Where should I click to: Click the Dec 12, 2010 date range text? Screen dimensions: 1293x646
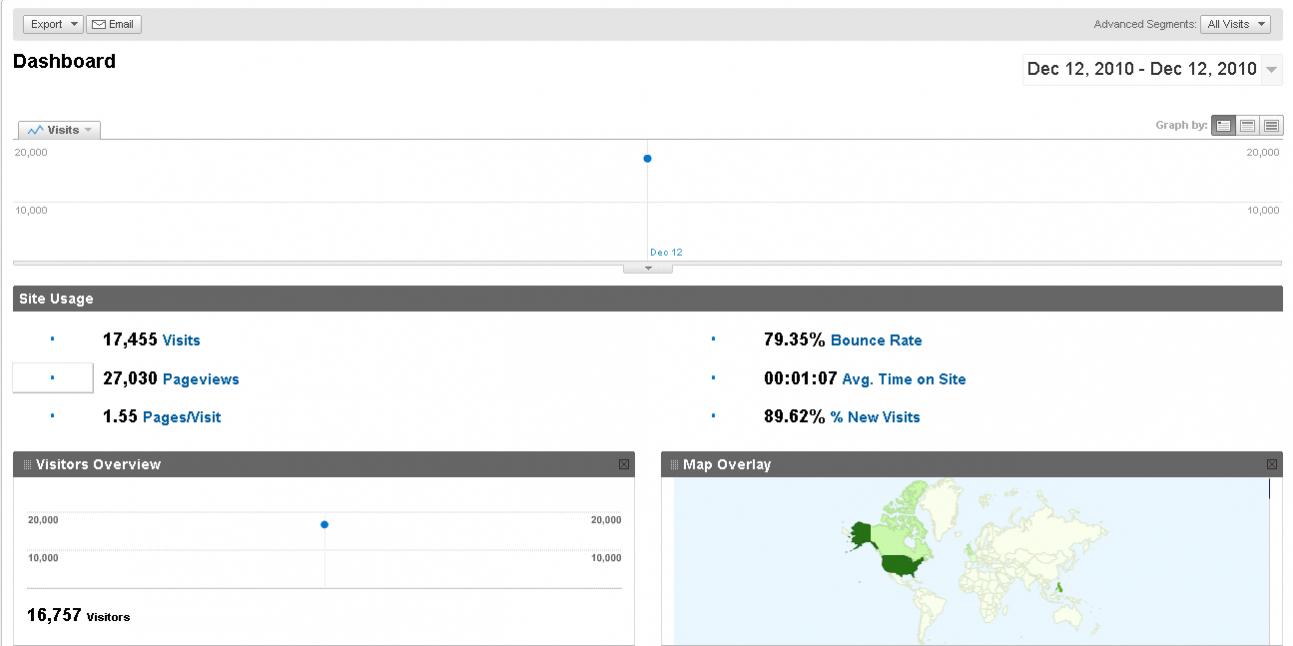(1141, 69)
